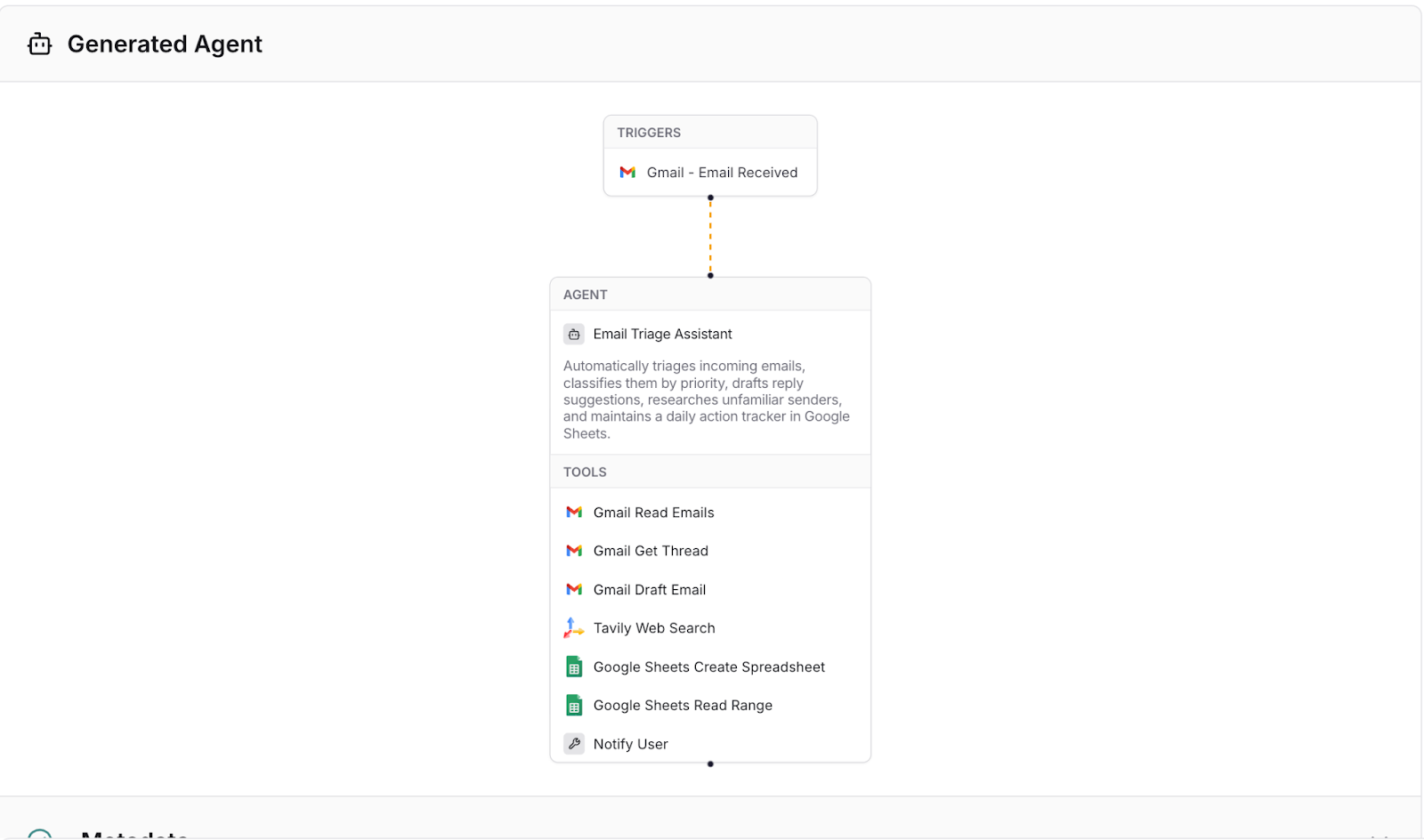
Task: Click the Google Sheets Read Range icon
Action: coord(574,706)
